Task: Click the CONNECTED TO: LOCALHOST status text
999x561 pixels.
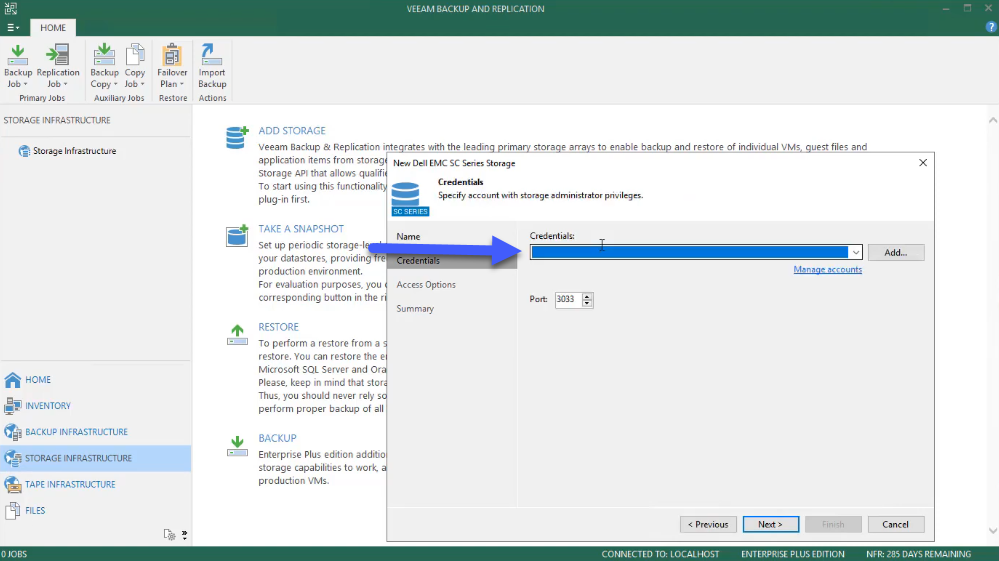Action: click(660, 554)
